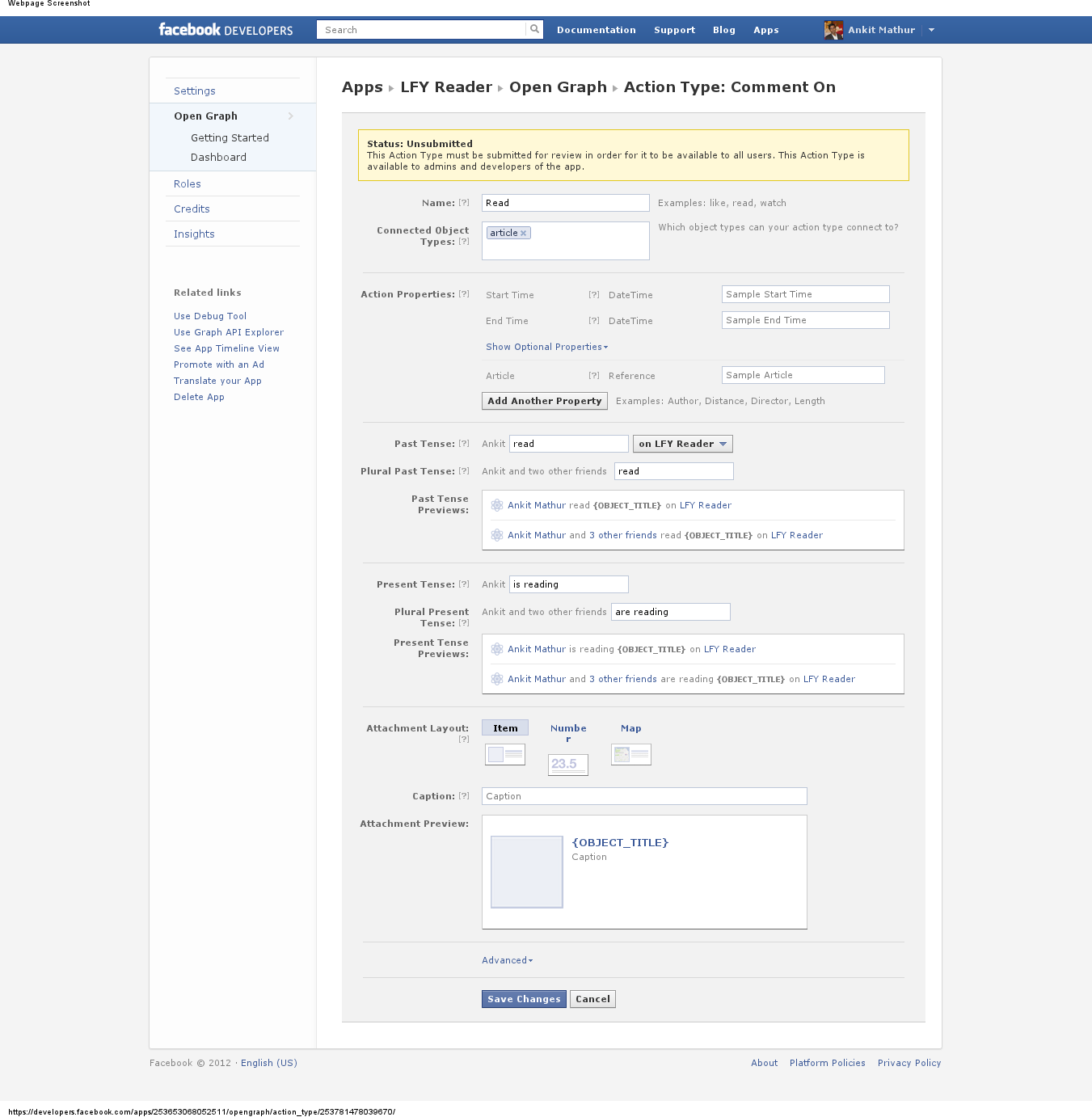The height and width of the screenshot is (1117, 1092).
Task: Click the help icon beside Start Time
Action: pos(594,295)
